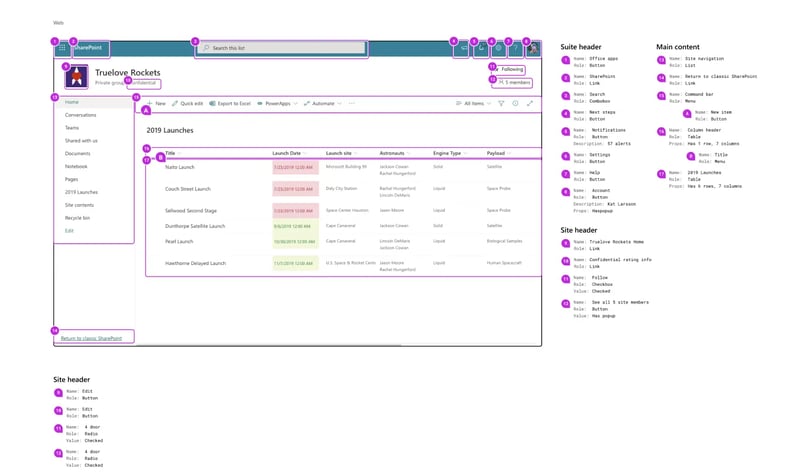Open the Settings gear in suite header
800x474 pixels.
499,48
